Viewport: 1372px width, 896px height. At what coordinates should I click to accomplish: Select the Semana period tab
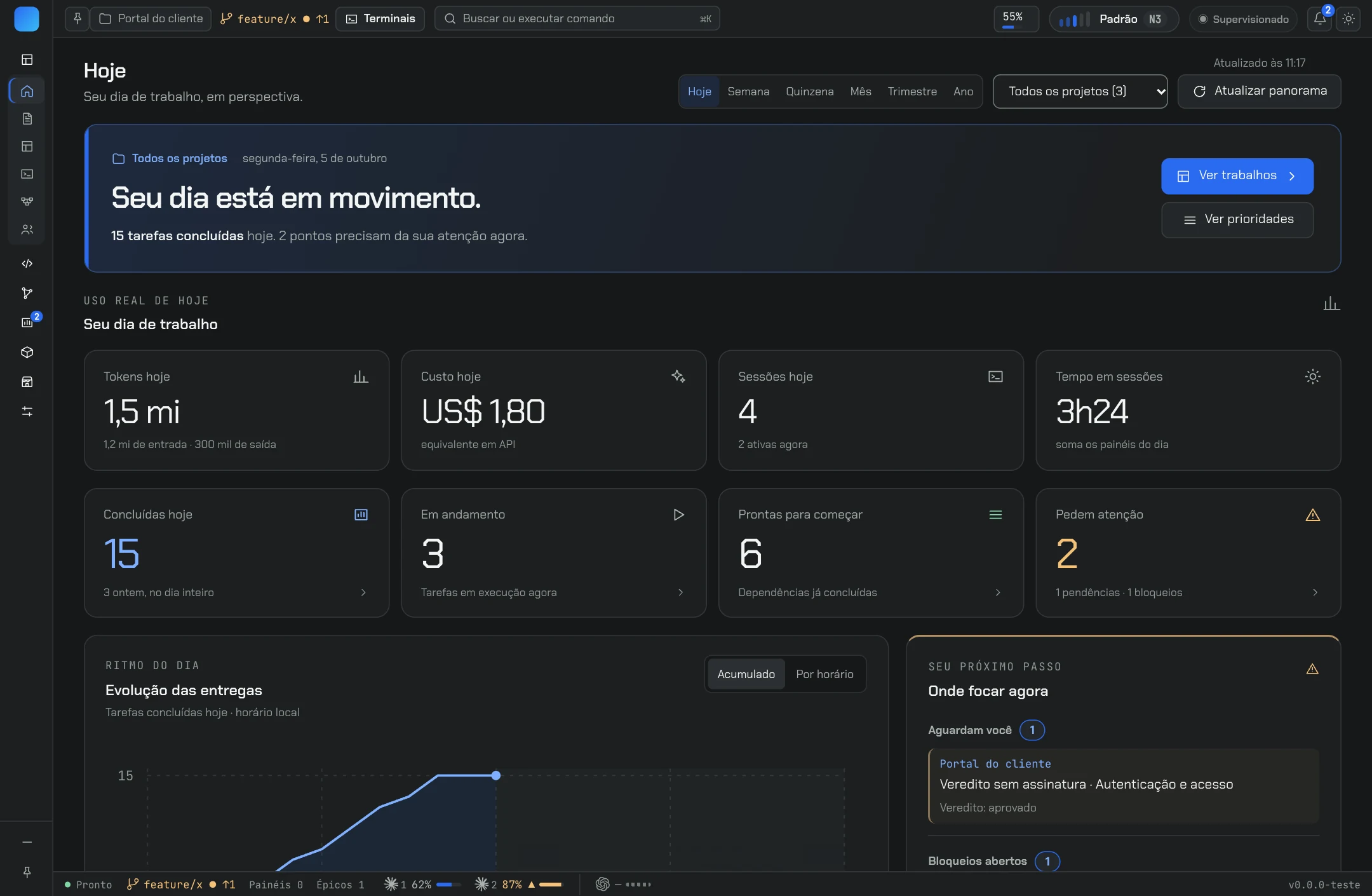[748, 92]
